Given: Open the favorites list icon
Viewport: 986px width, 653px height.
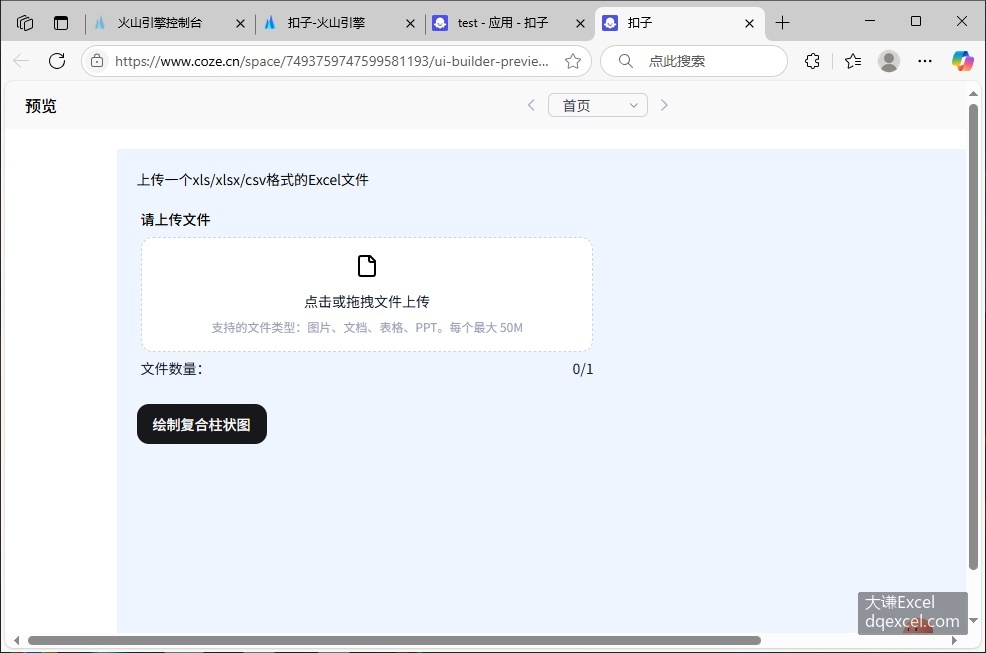Looking at the screenshot, I should (x=853, y=61).
